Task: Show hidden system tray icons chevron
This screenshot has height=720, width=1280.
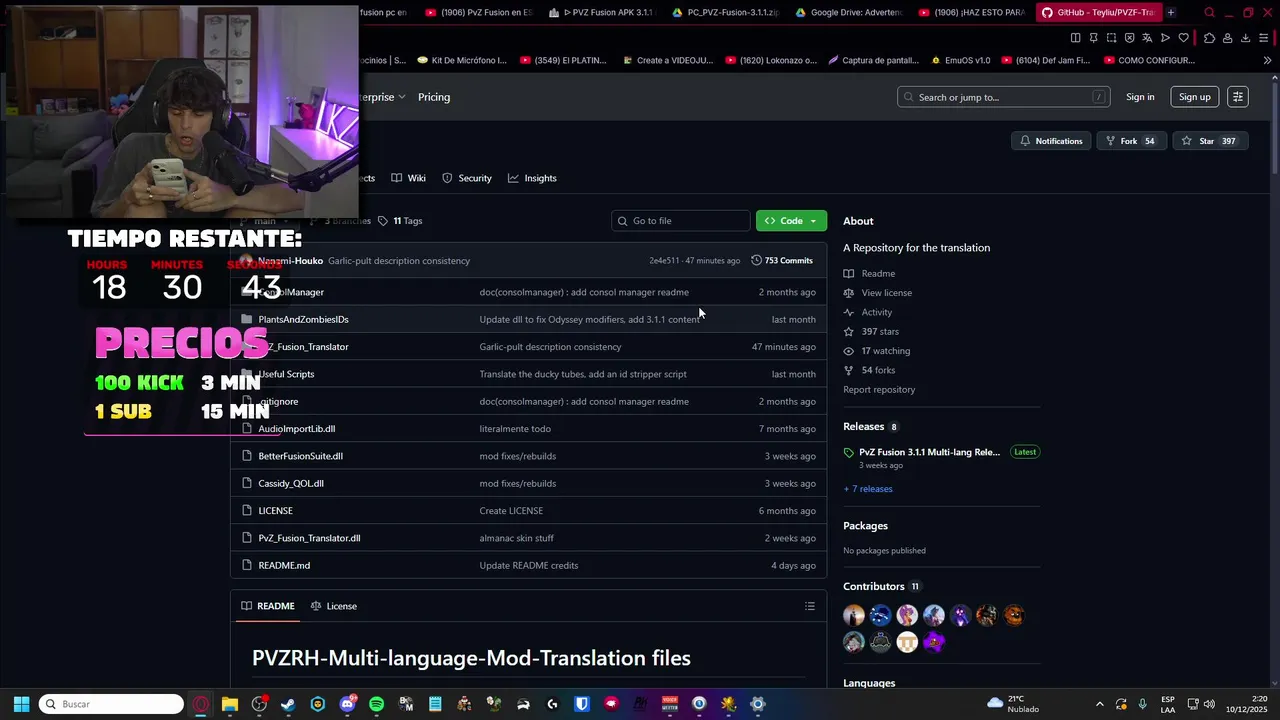Action: pyautogui.click(x=1100, y=704)
